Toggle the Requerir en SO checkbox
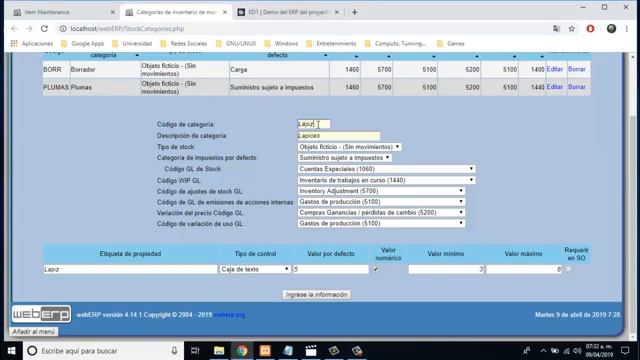Screen dimensions: 640x360 coord(568,269)
